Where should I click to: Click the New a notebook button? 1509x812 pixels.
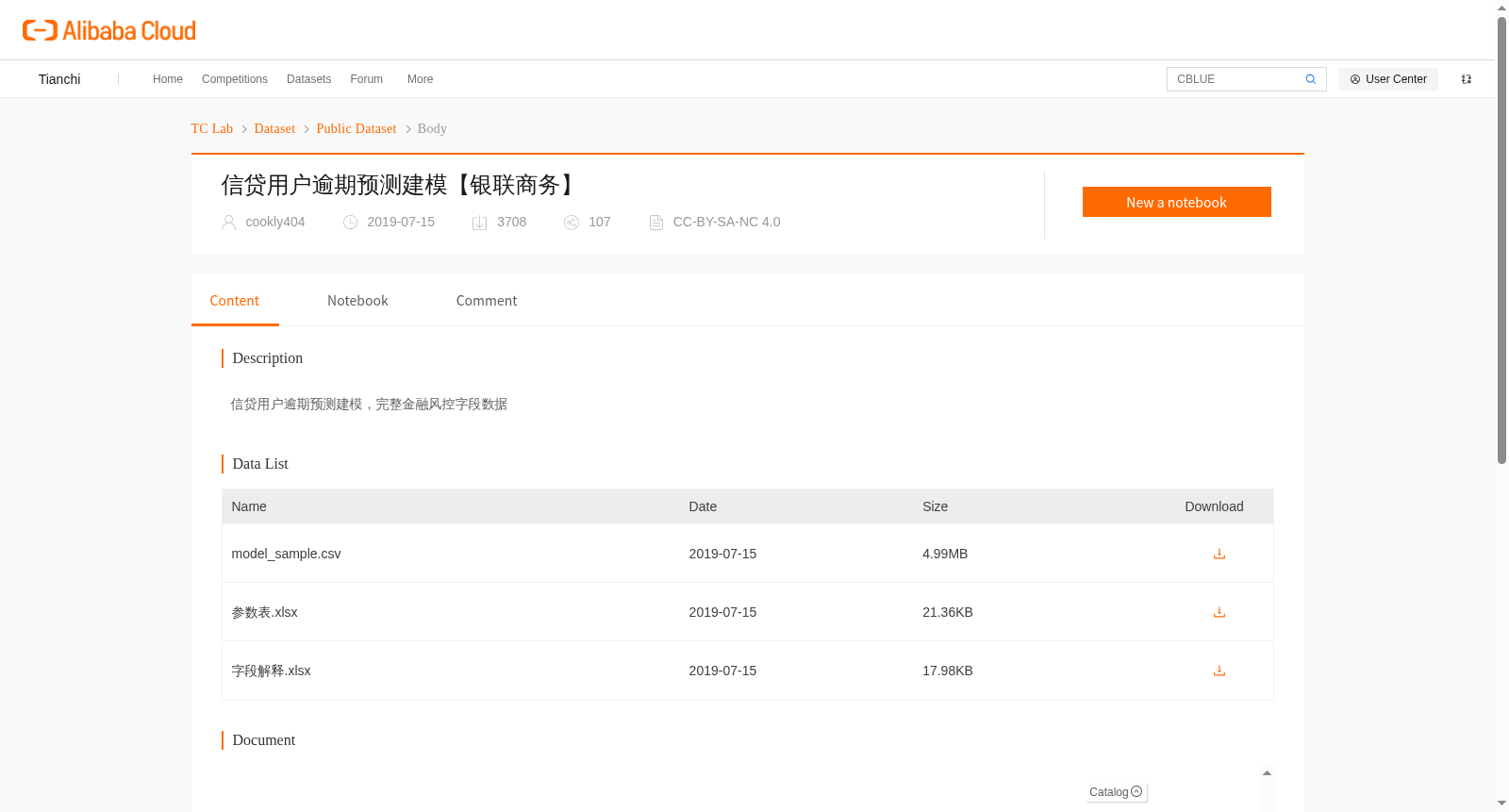pyautogui.click(x=1176, y=202)
